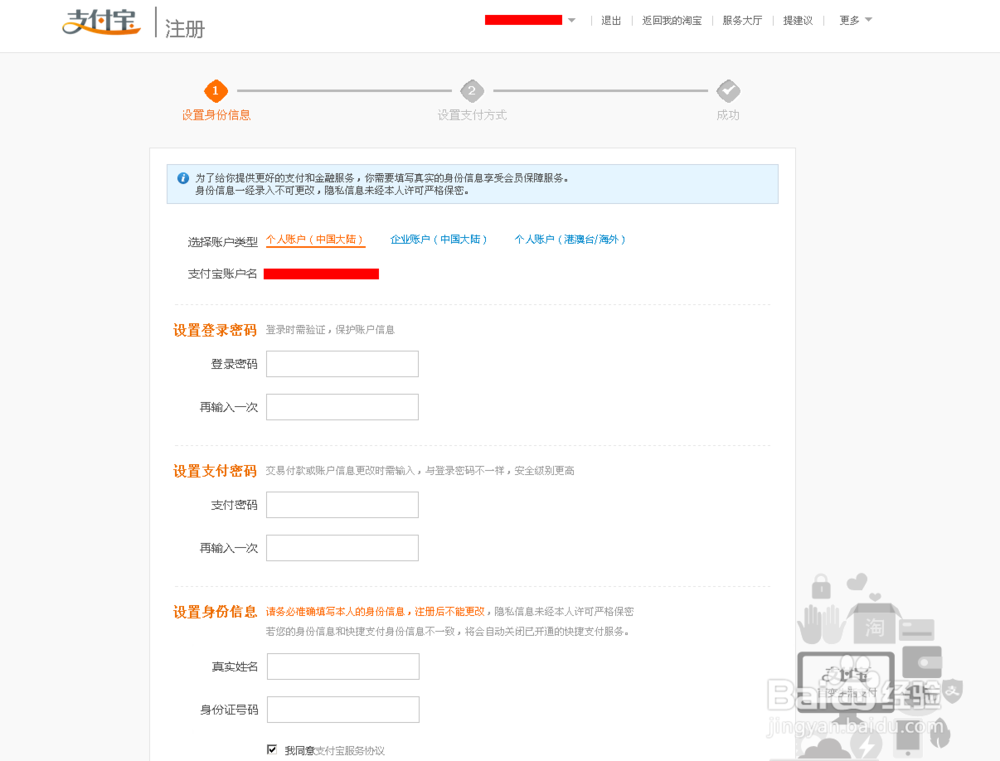The width and height of the screenshot is (1000, 761).
Task: Click the 退出 link to log out
Action: [x=611, y=20]
